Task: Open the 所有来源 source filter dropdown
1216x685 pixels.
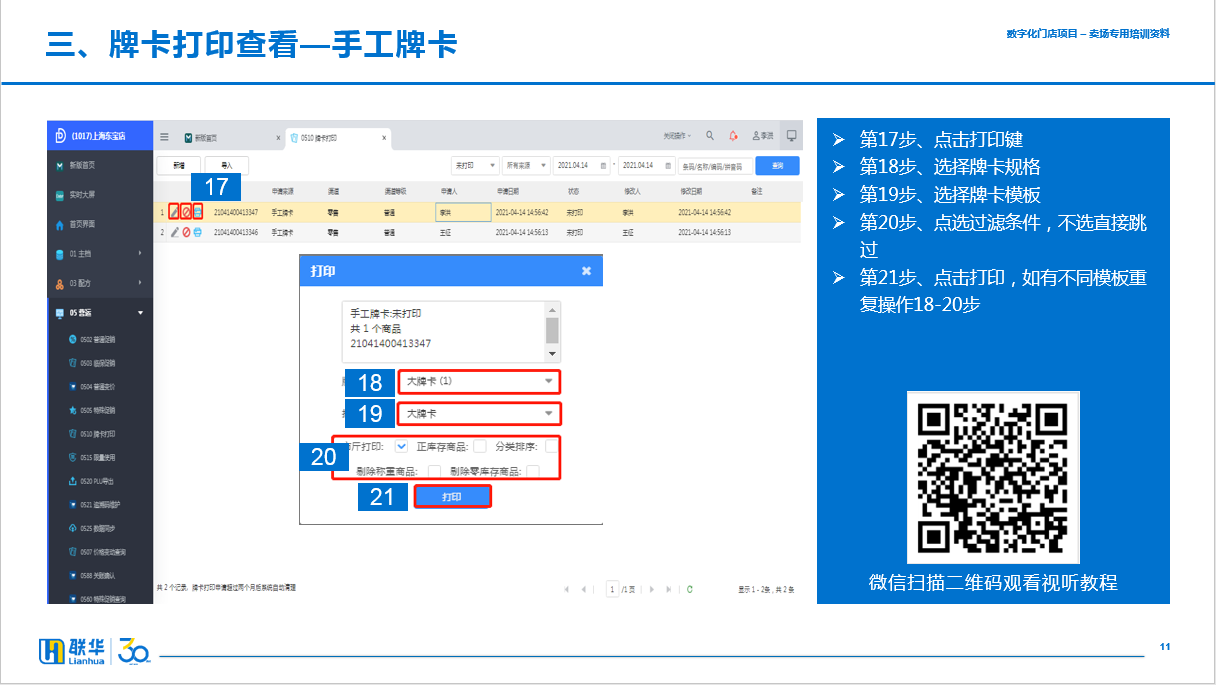Action: [527, 165]
